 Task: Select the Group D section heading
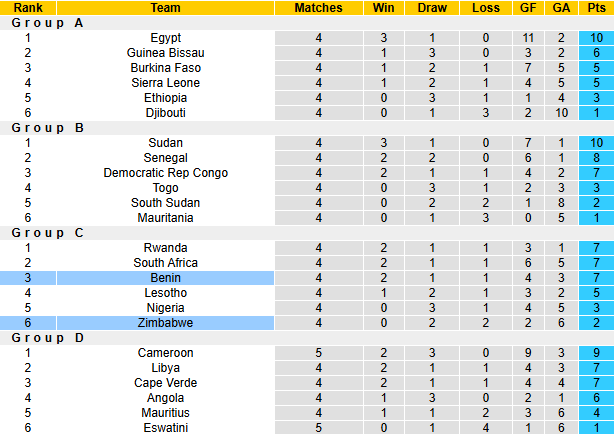44,338
